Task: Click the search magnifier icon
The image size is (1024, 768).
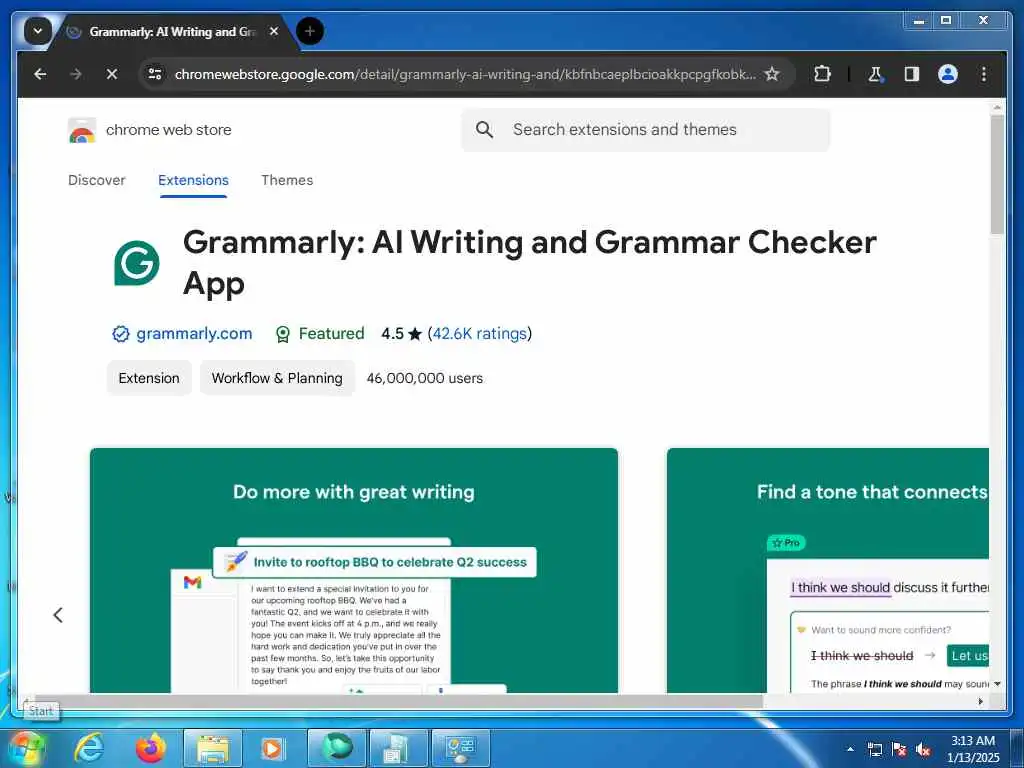Action: 484,130
